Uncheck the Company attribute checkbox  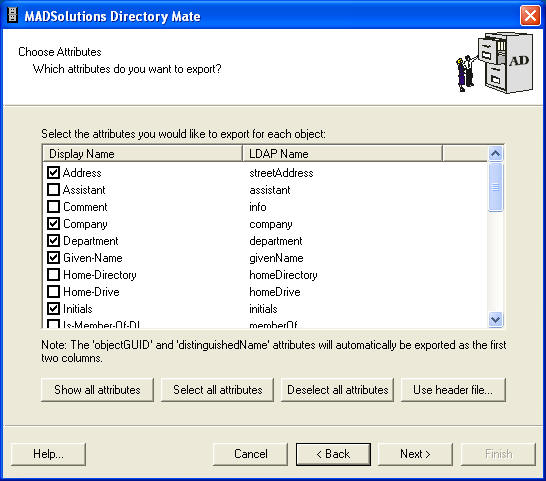(x=53, y=224)
